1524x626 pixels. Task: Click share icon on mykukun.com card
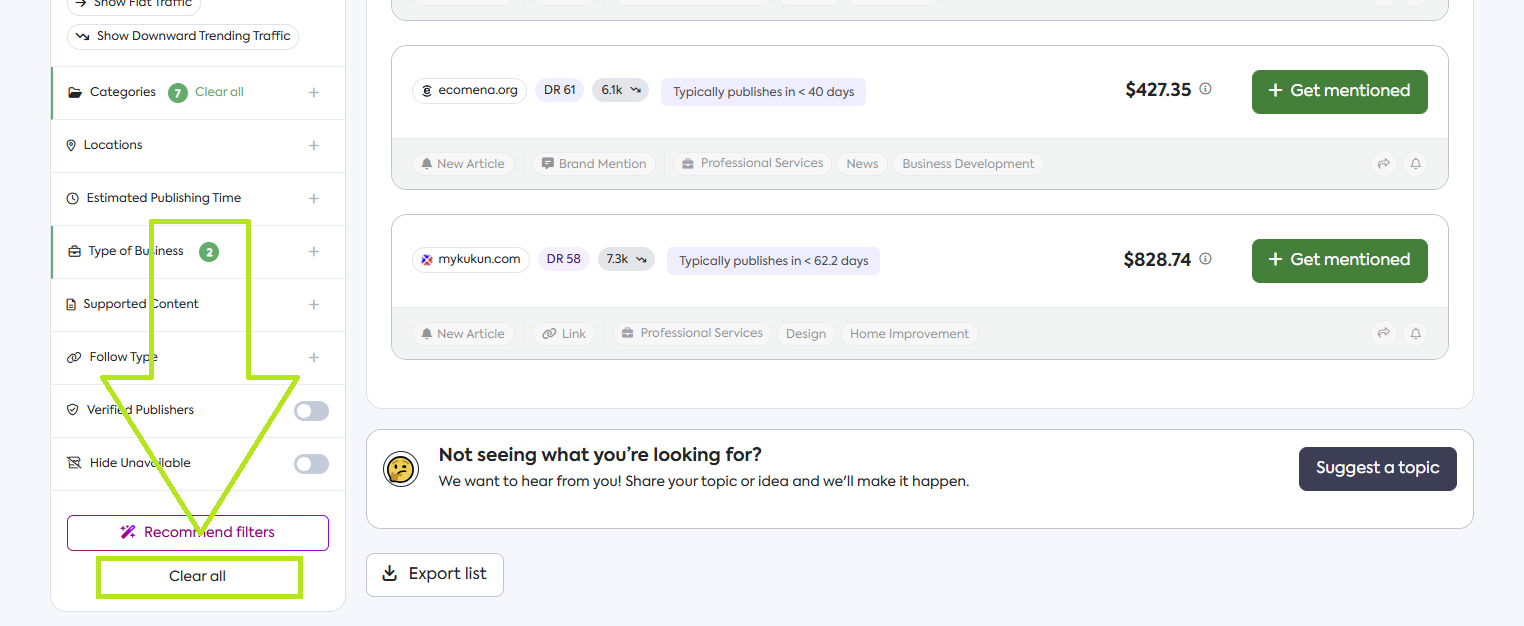coord(1383,333)
